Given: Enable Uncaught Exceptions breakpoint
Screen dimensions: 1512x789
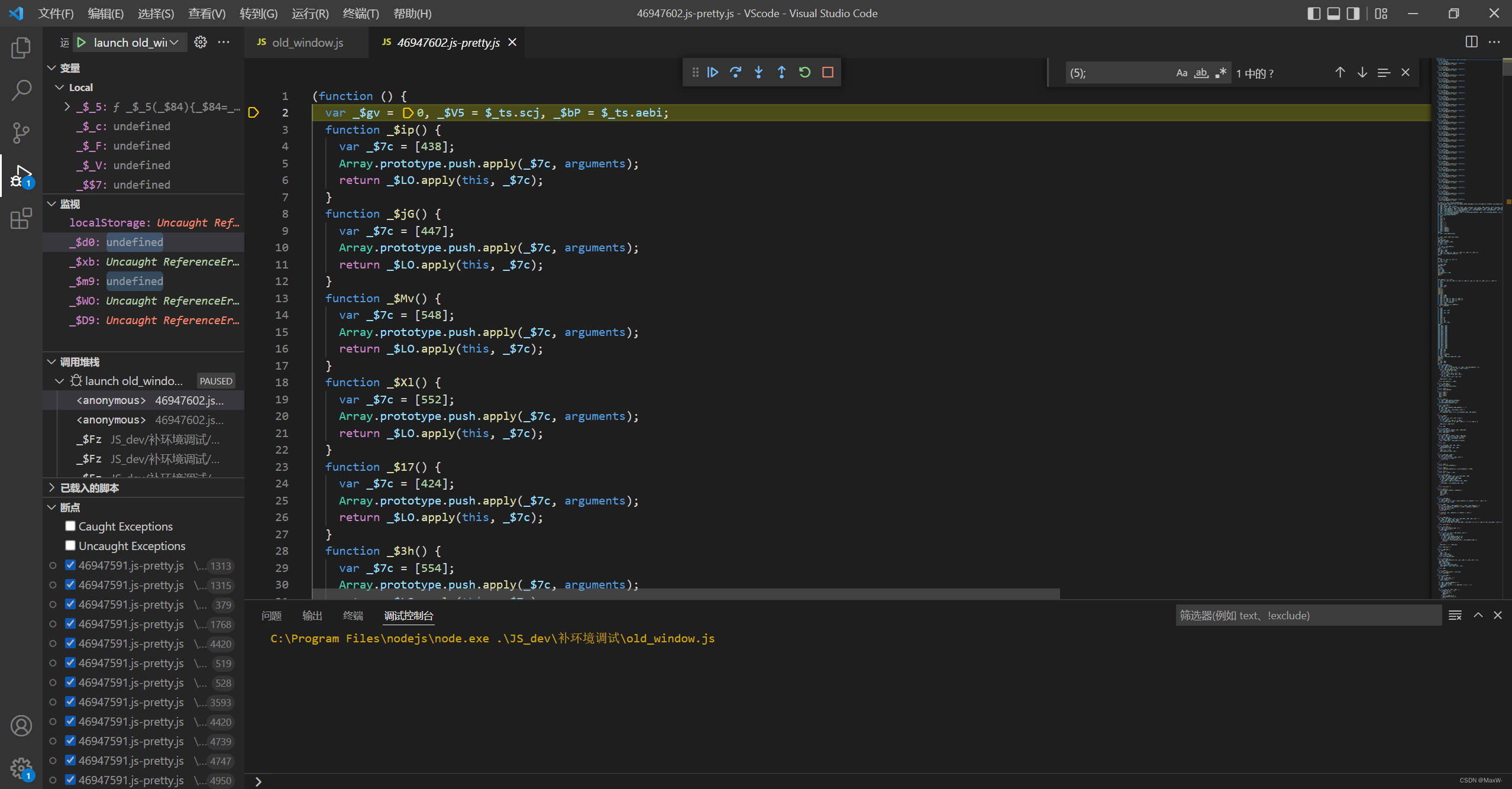Looking at the screenshot, I should [70, 545].
